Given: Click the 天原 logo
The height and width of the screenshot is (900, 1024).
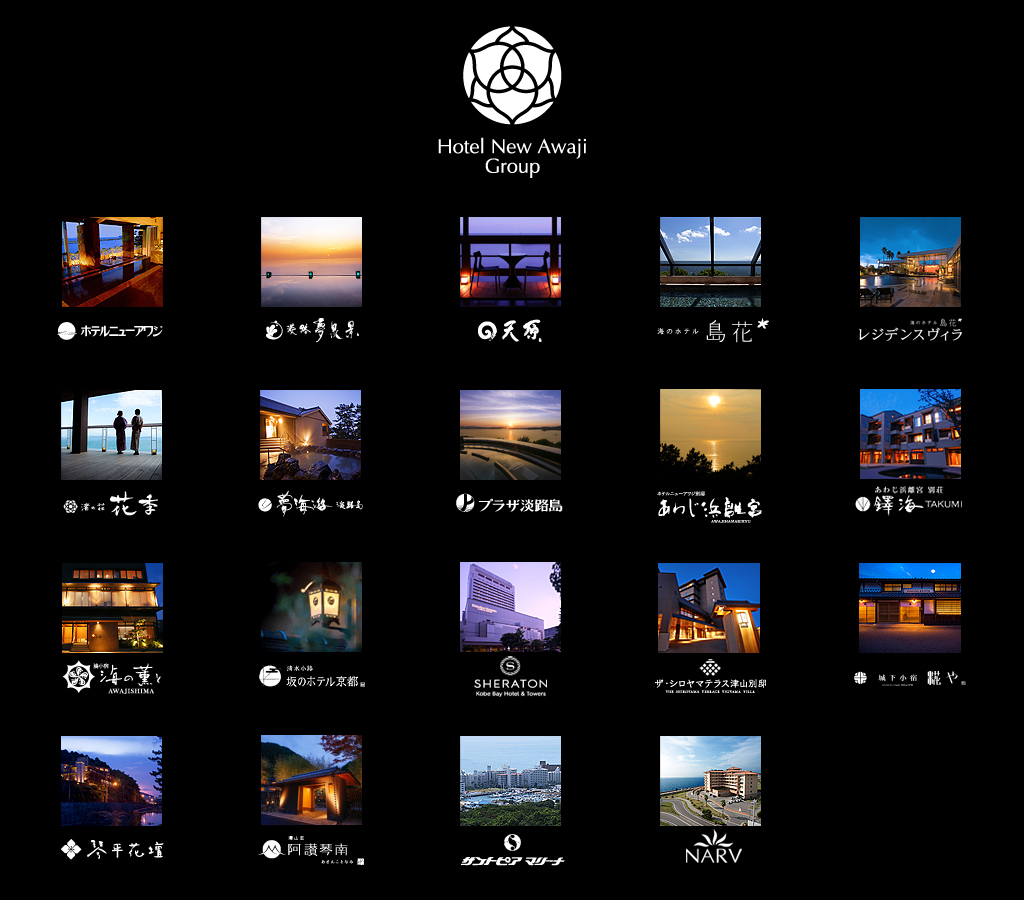Looking at the screenshot, I should [510, 331].
